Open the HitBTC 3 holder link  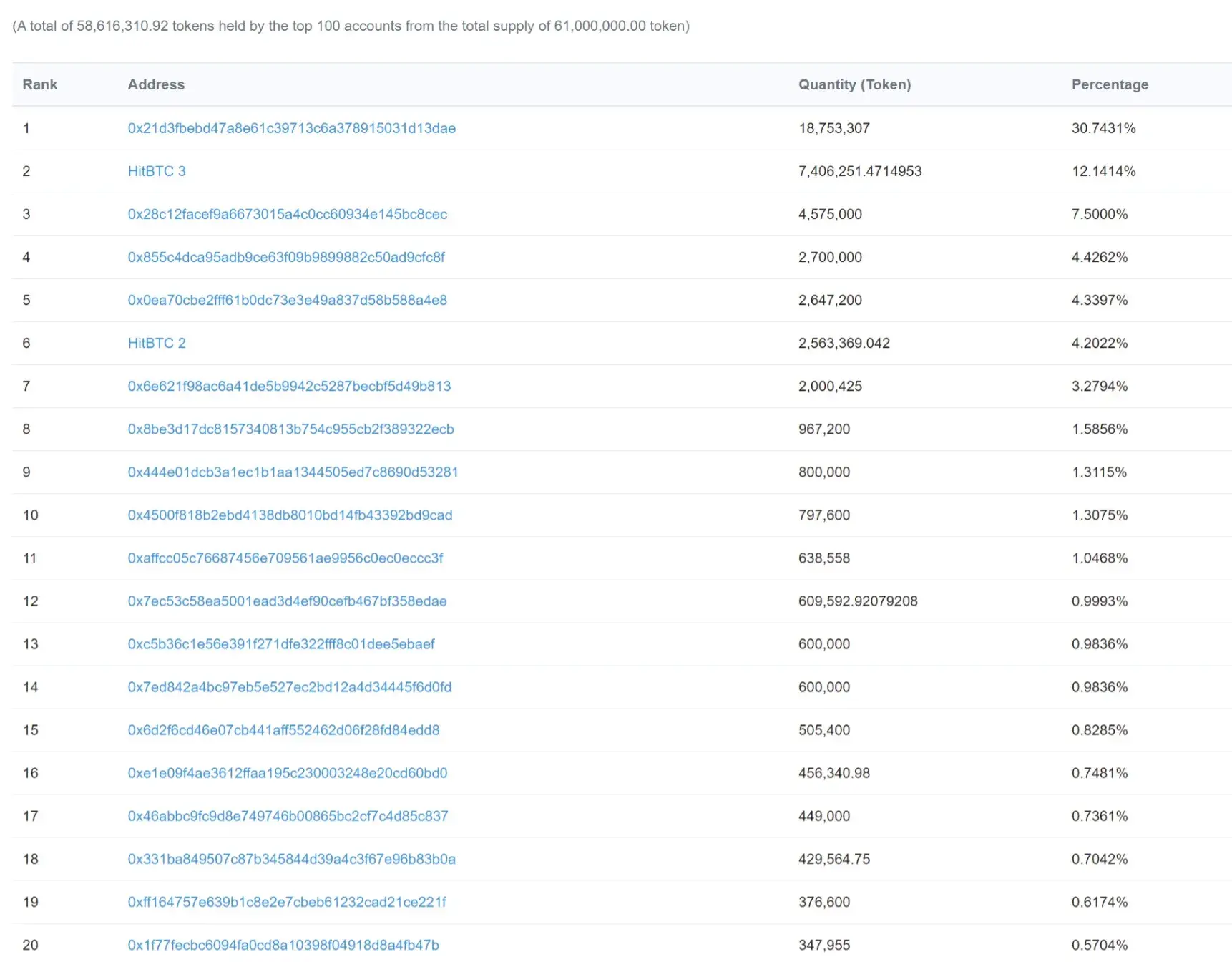coord(157,171)
